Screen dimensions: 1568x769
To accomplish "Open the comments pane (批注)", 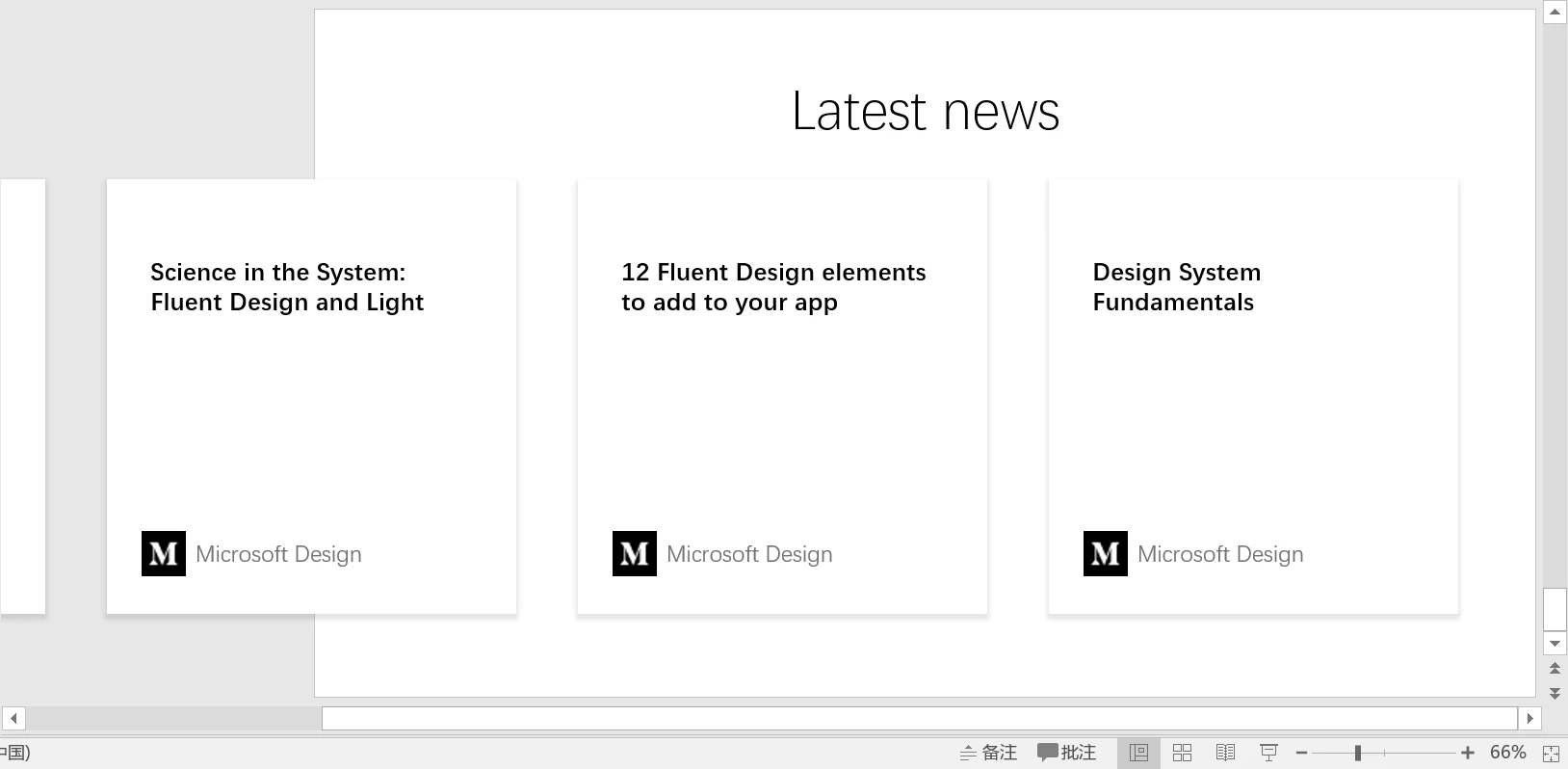I will point(1067,753).
